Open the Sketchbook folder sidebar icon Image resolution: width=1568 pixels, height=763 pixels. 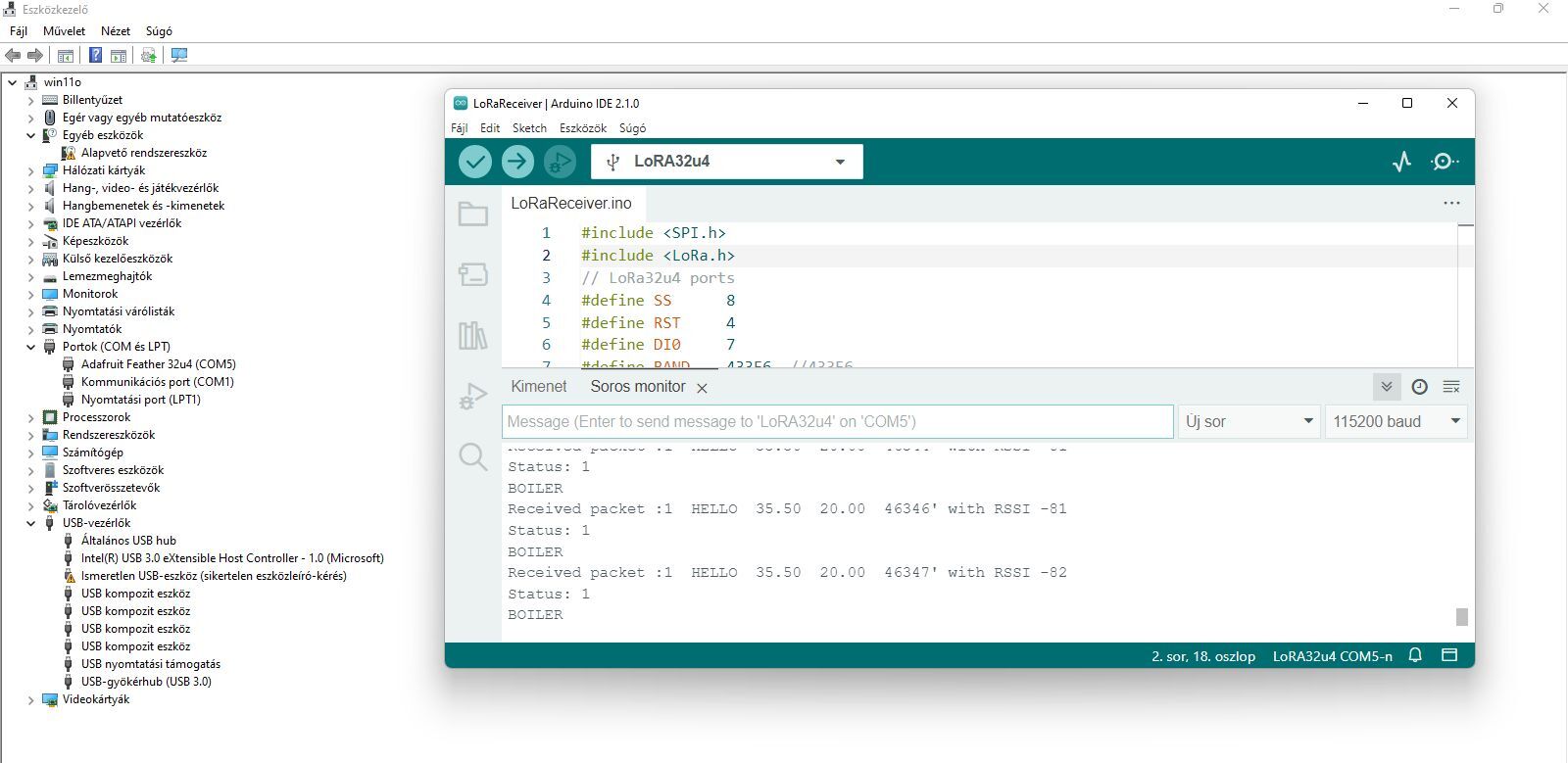(473, 214)
